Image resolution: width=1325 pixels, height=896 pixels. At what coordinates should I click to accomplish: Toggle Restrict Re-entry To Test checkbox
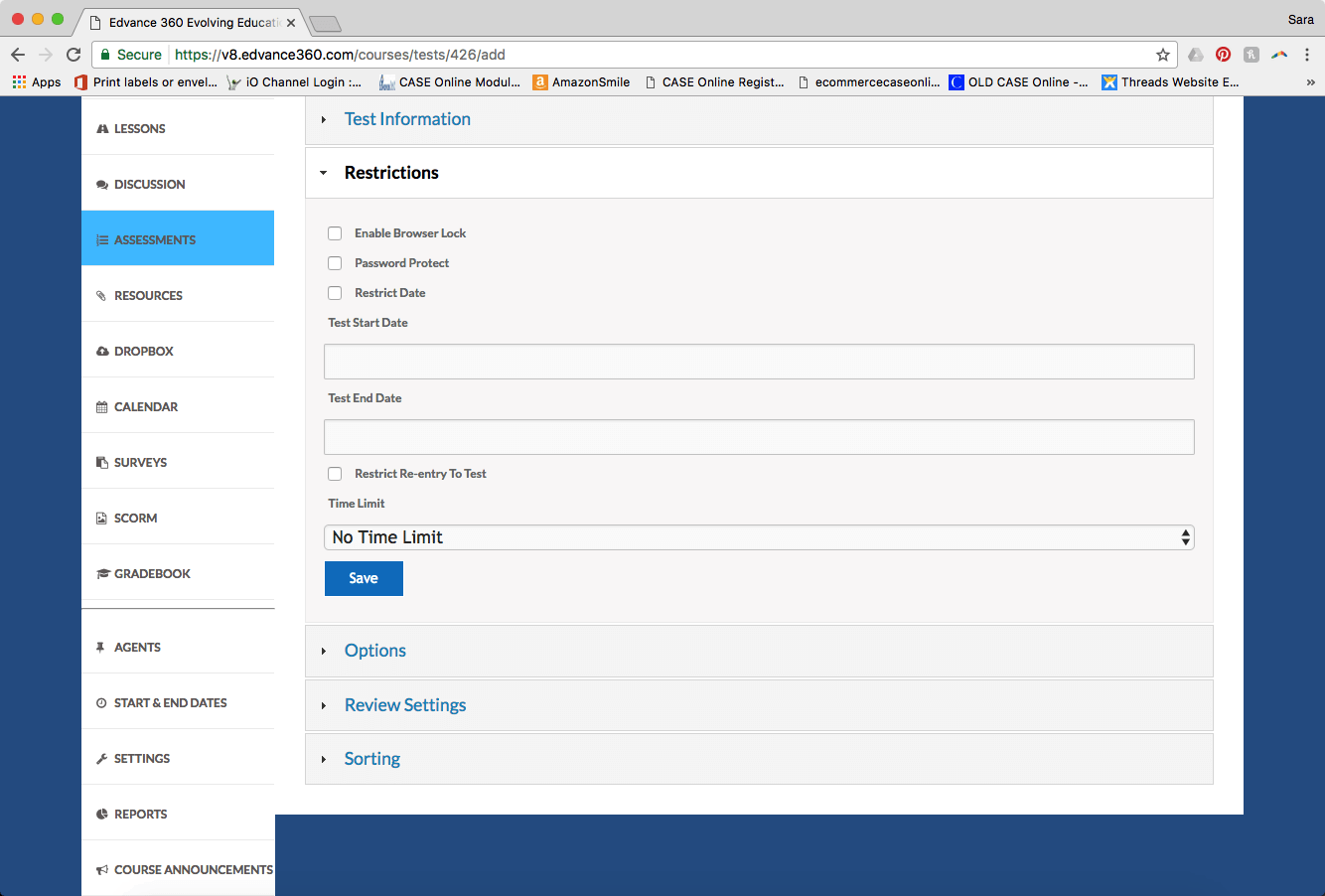[335, 474]
